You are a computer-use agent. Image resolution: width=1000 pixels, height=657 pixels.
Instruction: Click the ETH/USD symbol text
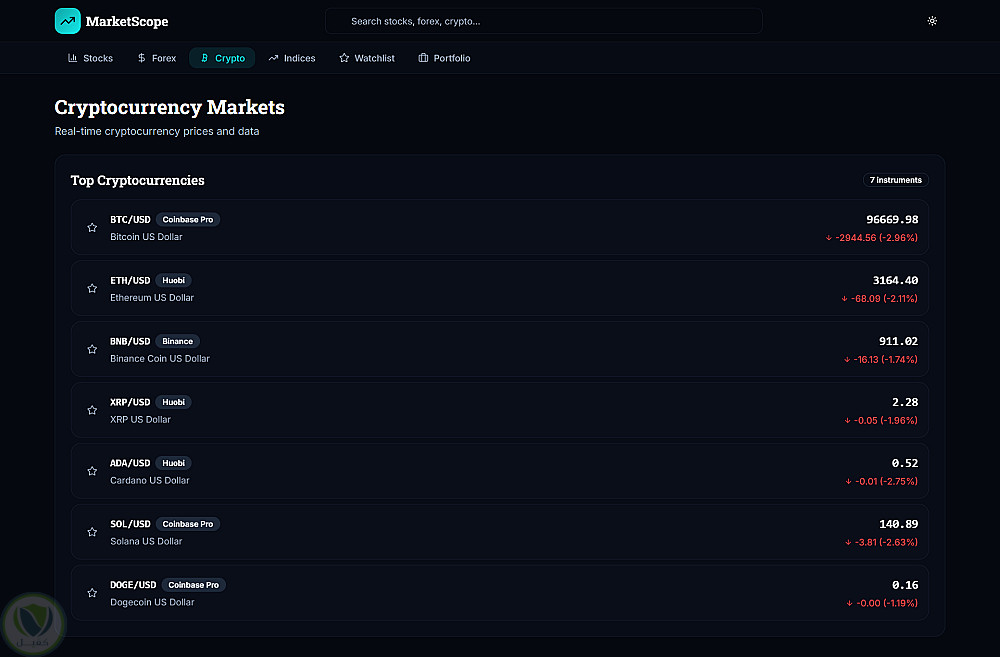click(x=130, y=281)
